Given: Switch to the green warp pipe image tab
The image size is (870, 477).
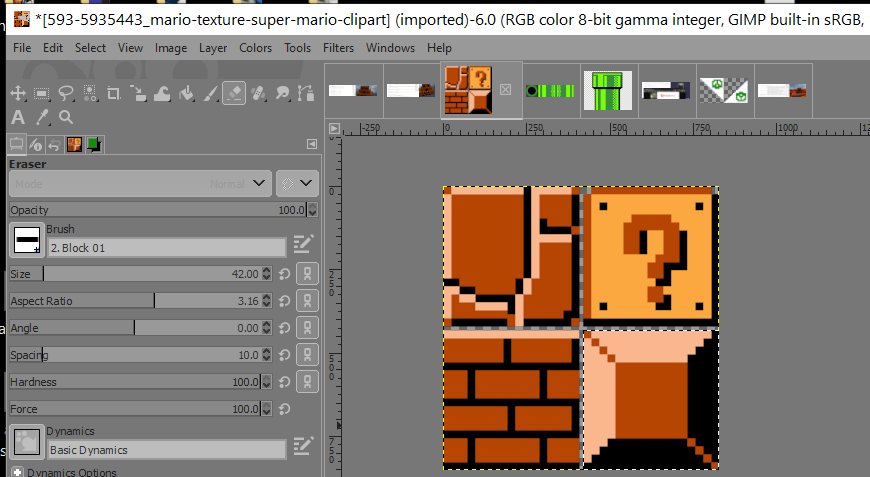Looking at the screenshot, I should point(609,90).
